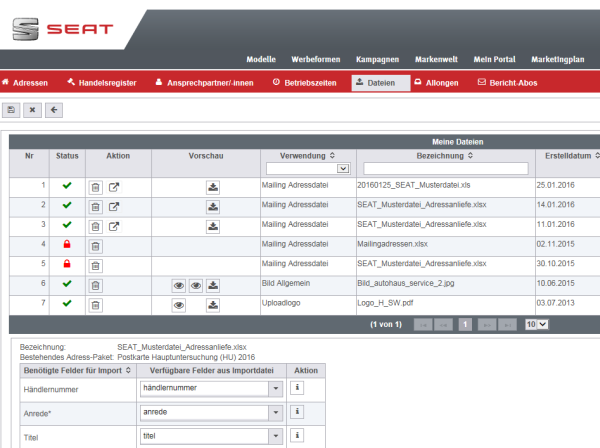Image resolution: width=600 pixels, height=448 pixels.
Task: Open the Mein Portal menu
Action: 494,59
